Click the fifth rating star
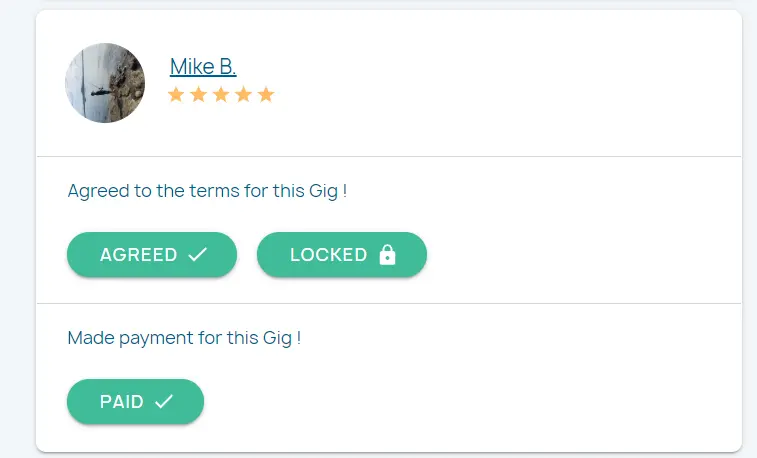757x458 pixels. pos(265,95)
